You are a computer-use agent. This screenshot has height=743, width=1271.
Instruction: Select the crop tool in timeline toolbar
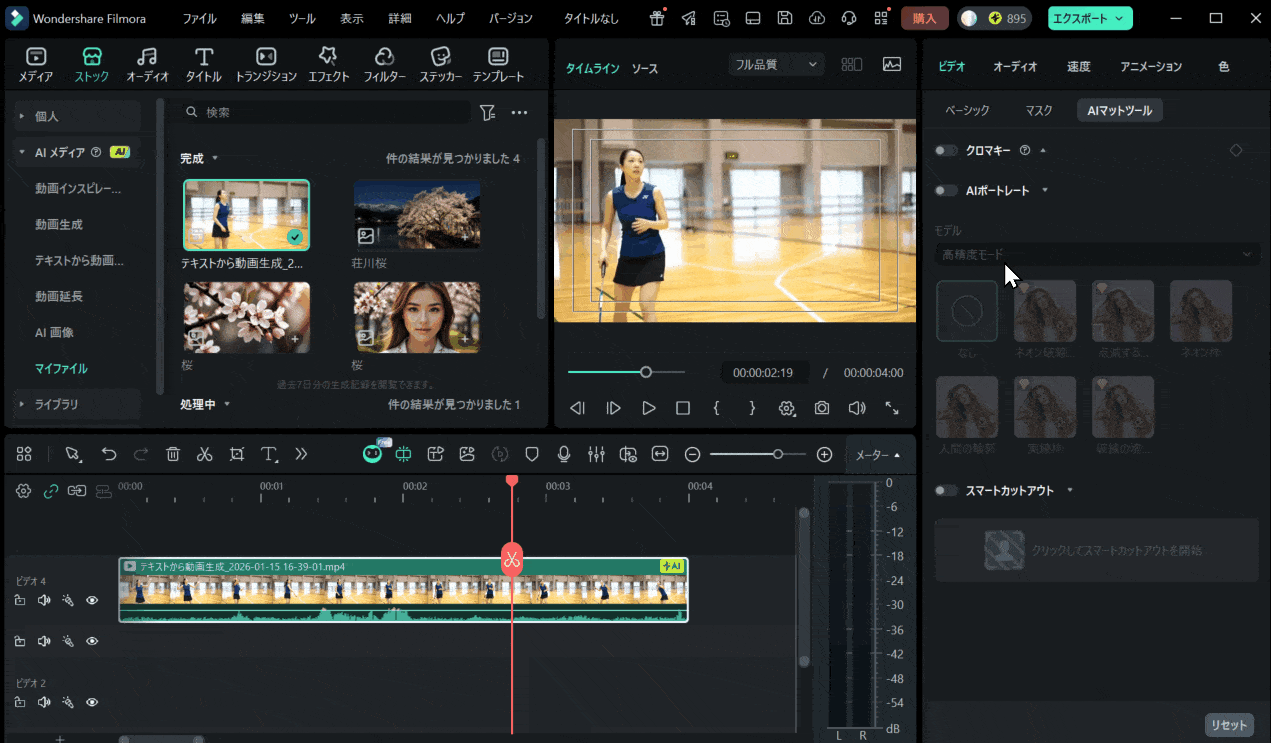(x=237, y=454)
